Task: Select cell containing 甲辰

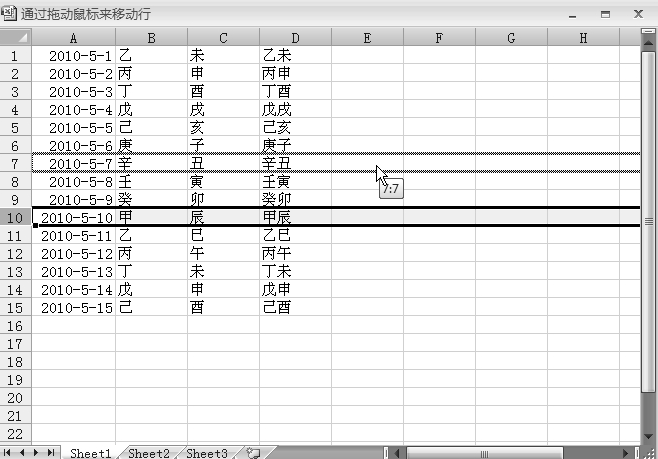Action: (295, 217)
